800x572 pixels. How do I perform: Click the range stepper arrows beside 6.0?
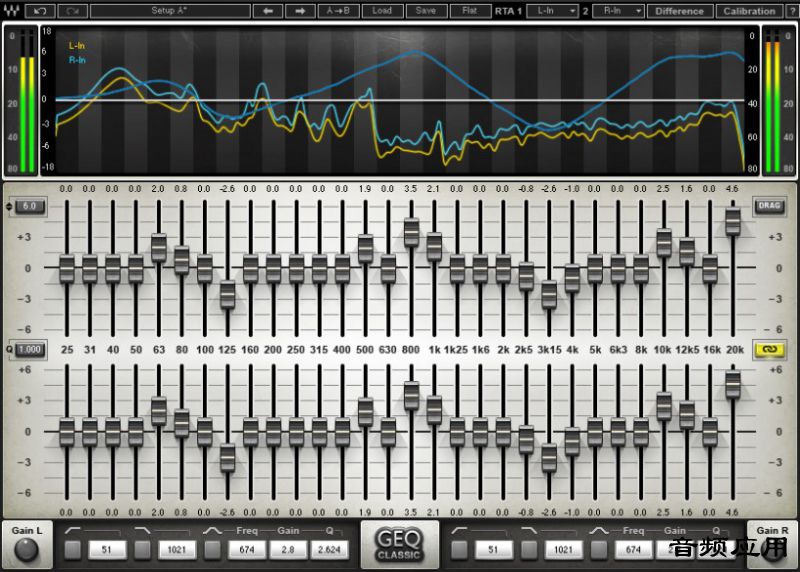[9, 207]
